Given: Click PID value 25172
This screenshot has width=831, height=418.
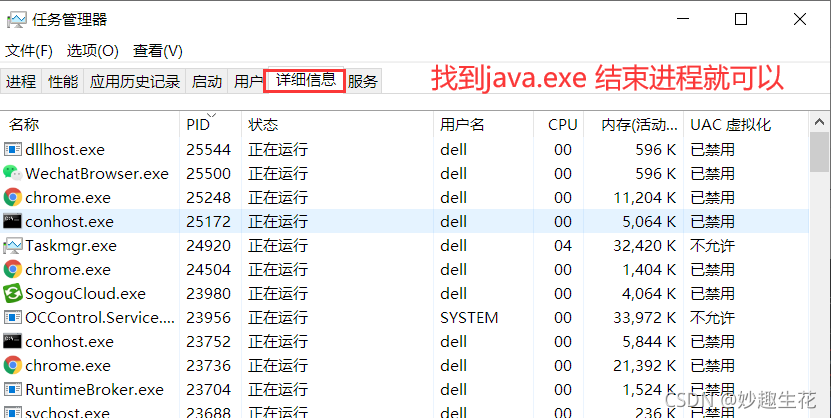Looking at the screenshot, I should (208, 221).
